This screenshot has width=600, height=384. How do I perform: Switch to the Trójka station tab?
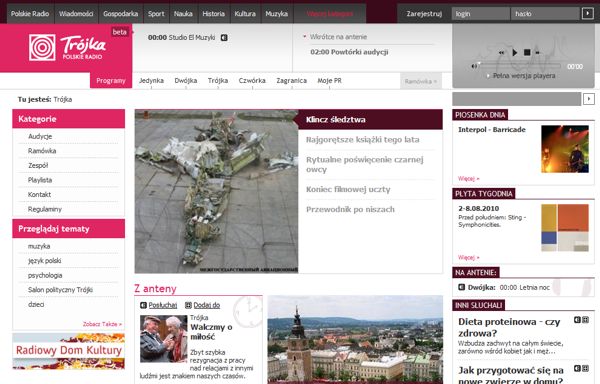click(218, 81)
